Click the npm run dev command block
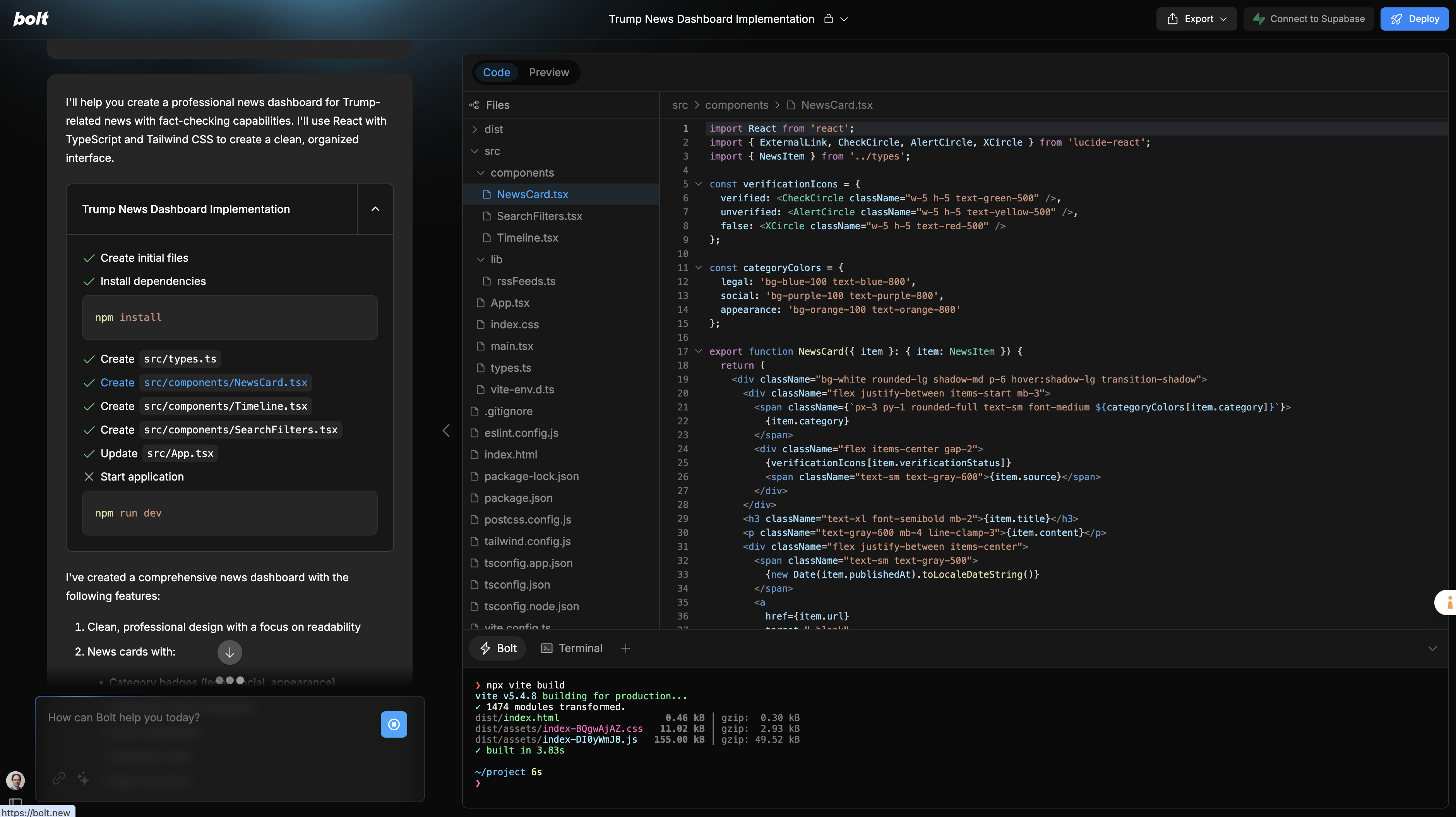The width and height of the screenshot is (1456, 817). (x=230, y=513)
